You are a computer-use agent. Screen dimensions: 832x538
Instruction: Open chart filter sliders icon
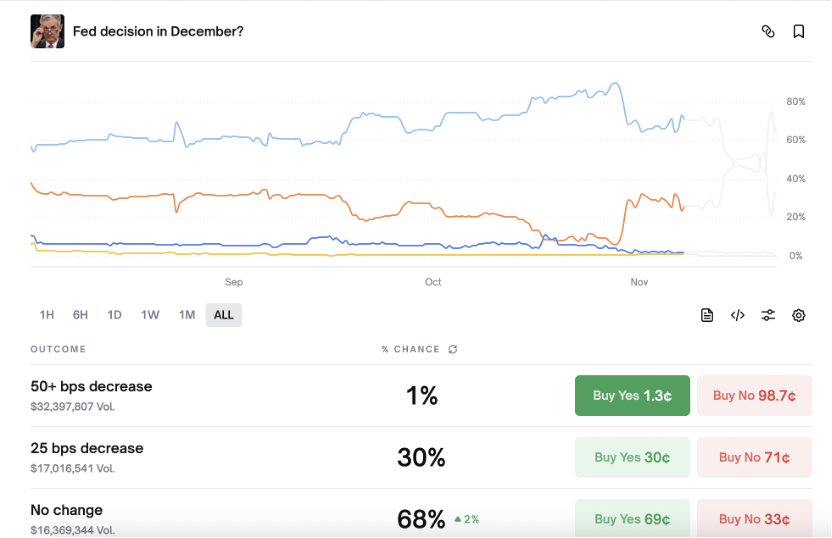click(768, 315)
